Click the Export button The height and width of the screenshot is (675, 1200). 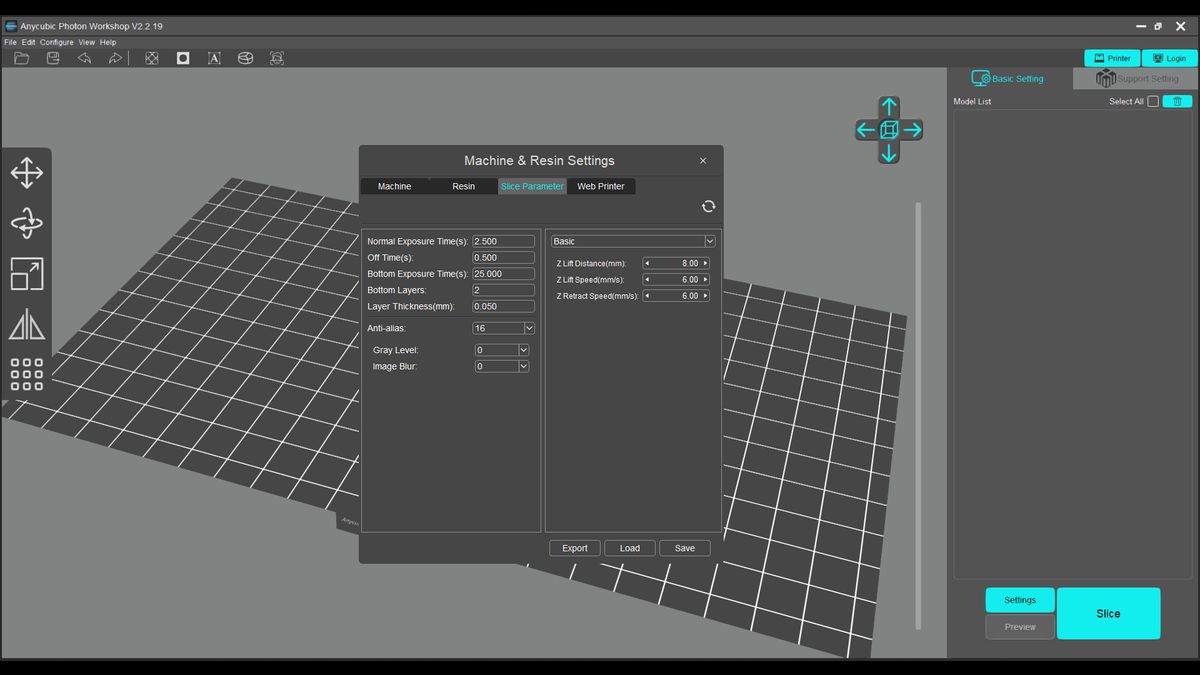(x=575, y=548)
